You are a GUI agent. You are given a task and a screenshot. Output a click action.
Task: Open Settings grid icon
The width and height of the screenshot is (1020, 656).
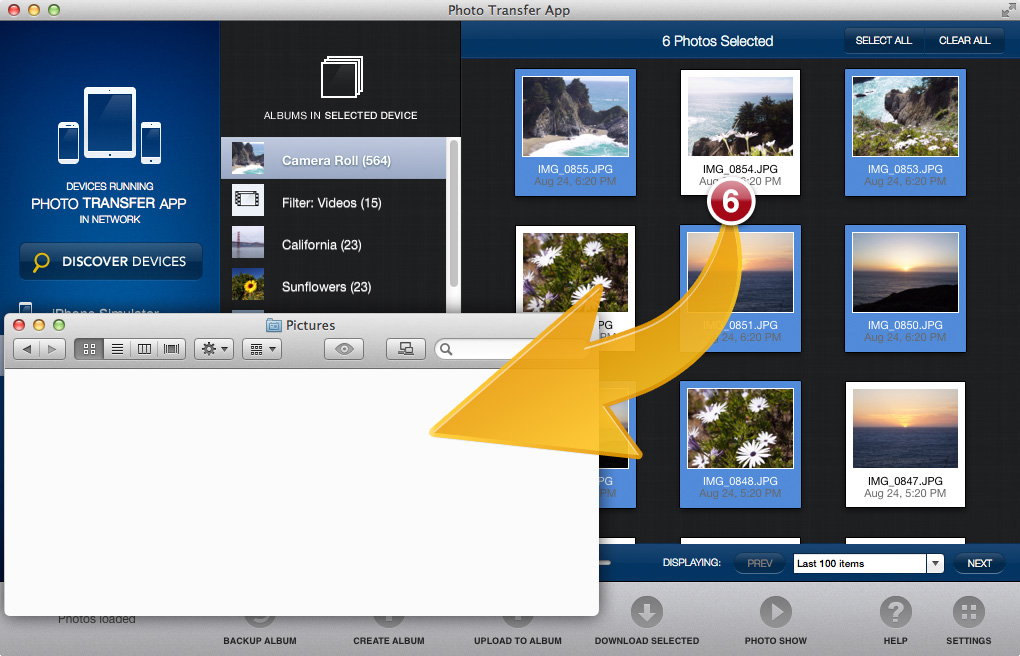click(x=969, y=612)
